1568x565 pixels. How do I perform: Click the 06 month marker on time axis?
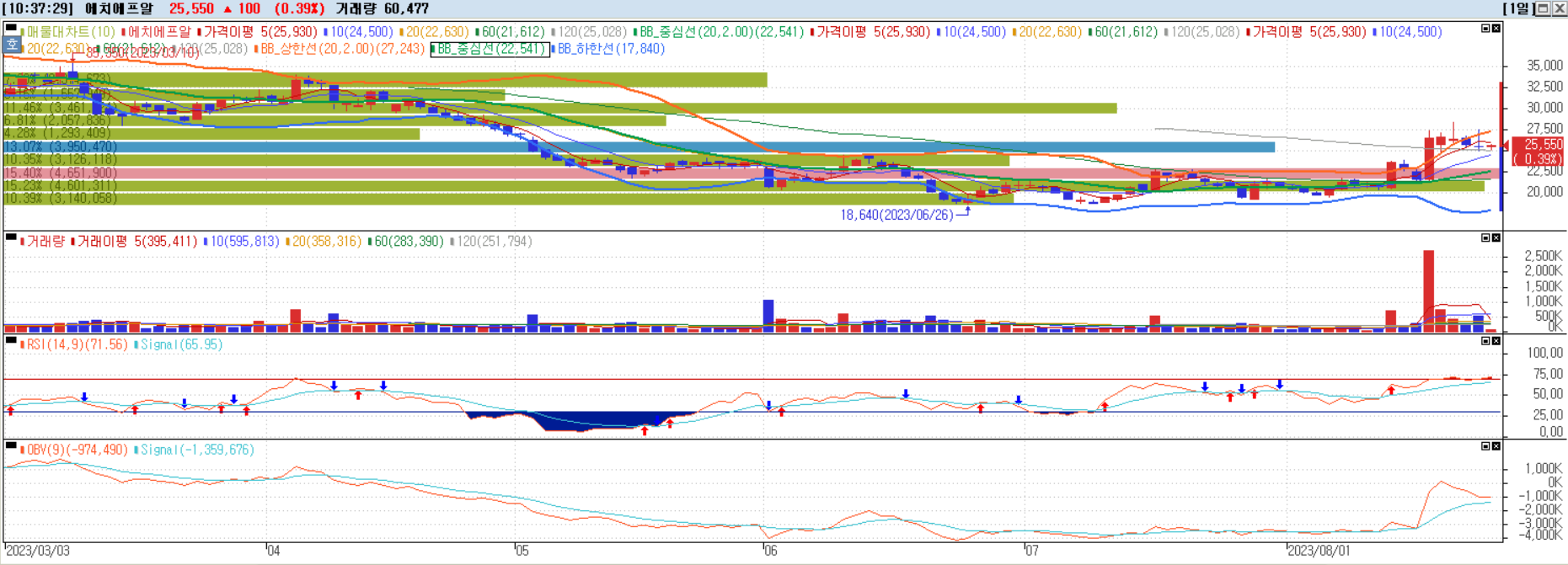[770, 551]
